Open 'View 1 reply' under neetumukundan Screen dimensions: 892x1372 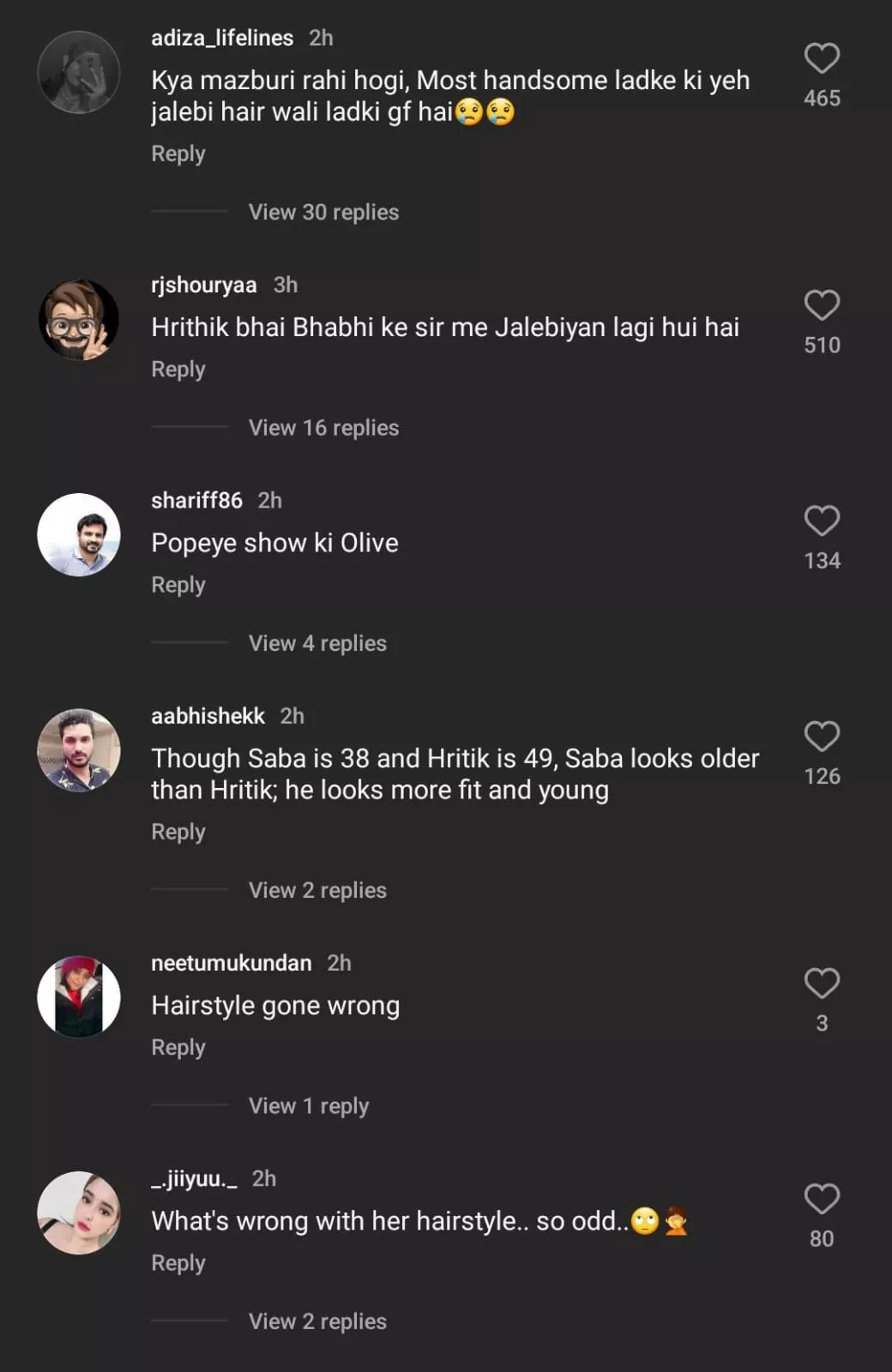point(309,1106)
